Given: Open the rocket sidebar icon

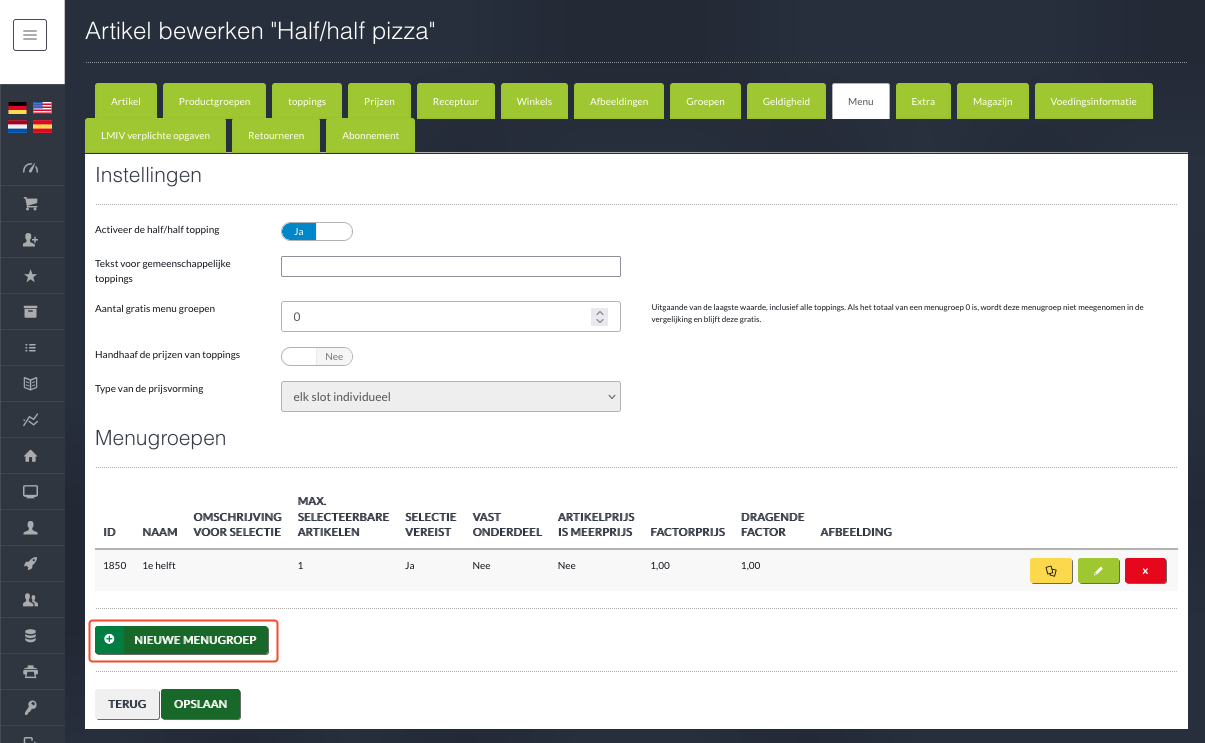Looking at the screenshot, I should point(30,563).
